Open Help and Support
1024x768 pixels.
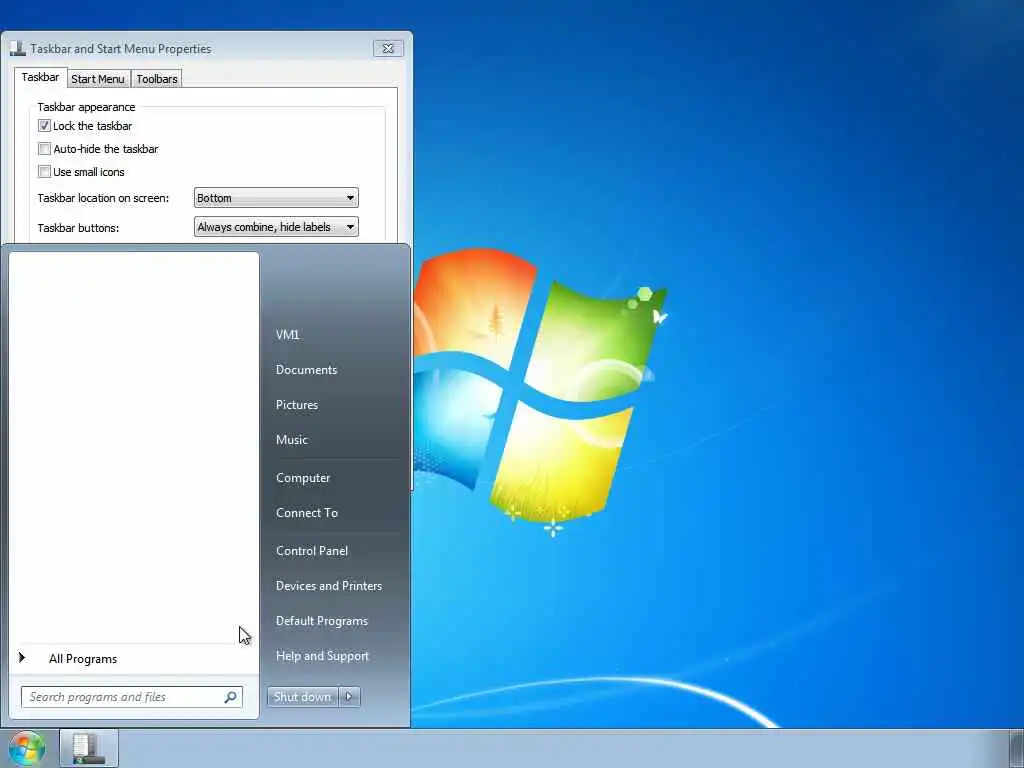[322, 656]
